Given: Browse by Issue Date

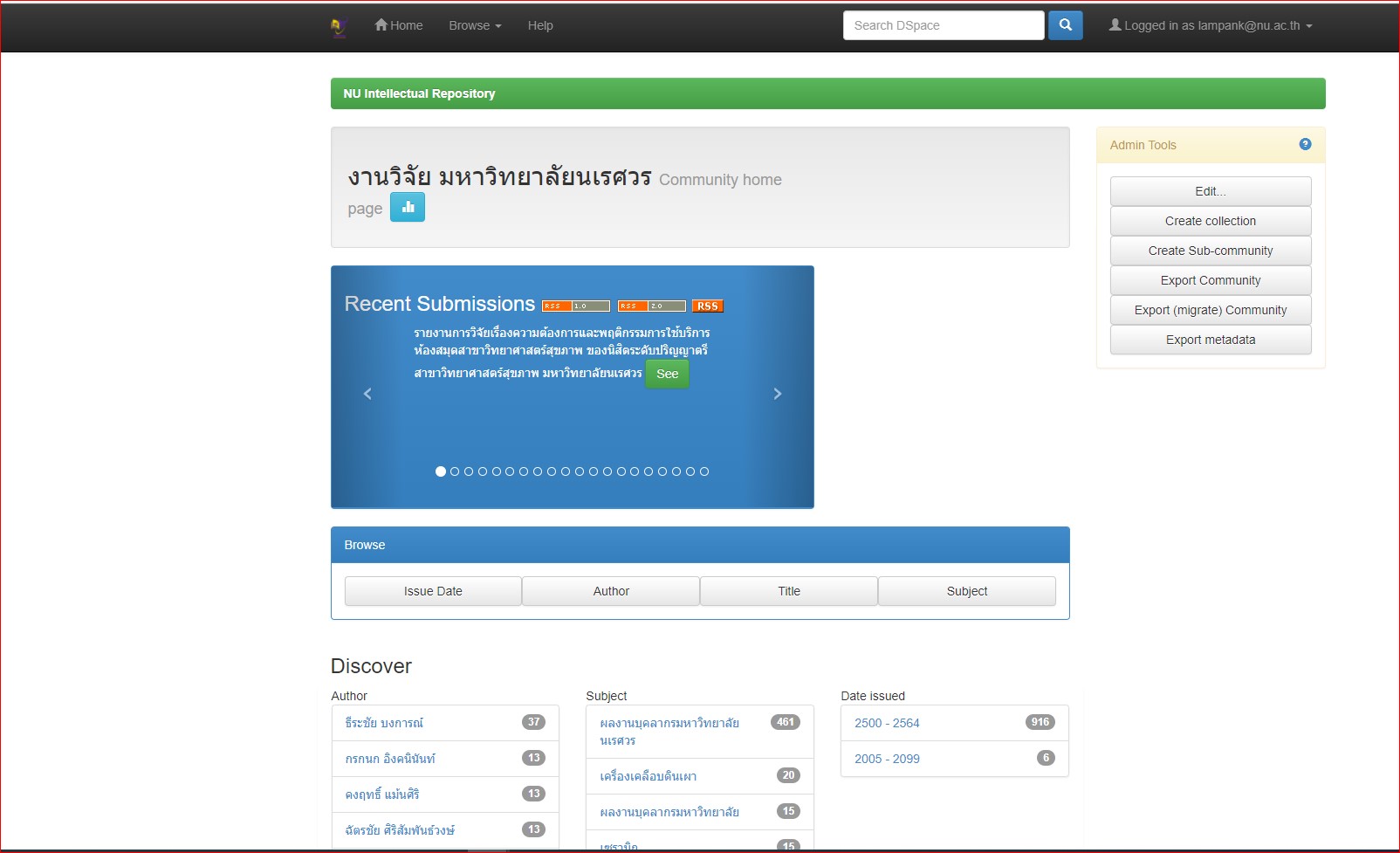Looking at the screenshot, I should point(433,591).
